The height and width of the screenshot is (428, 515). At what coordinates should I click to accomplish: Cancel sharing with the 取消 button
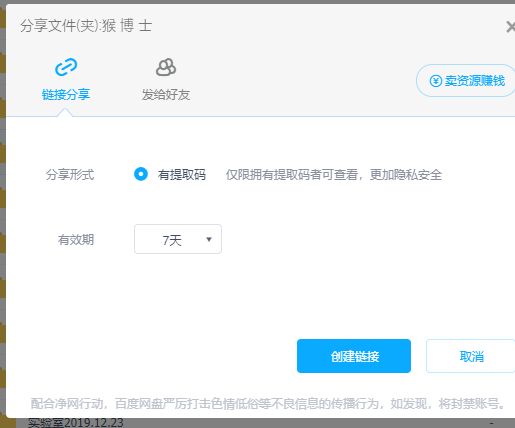coord(471,356)
